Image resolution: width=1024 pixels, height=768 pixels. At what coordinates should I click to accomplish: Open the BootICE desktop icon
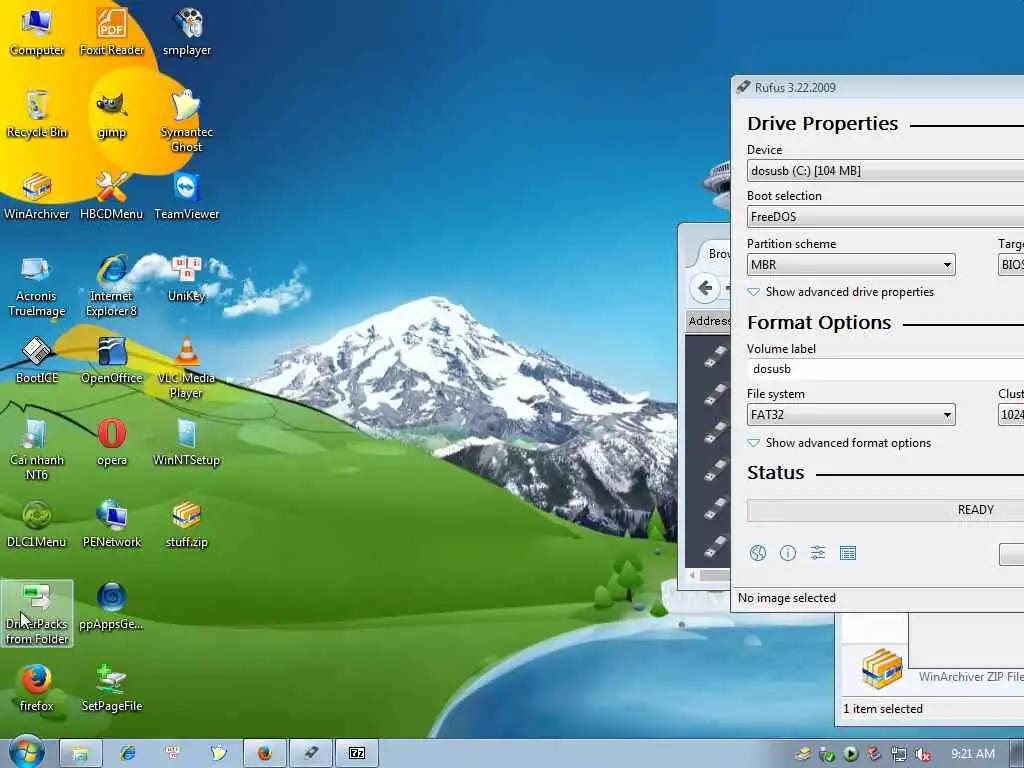(37, 360)
